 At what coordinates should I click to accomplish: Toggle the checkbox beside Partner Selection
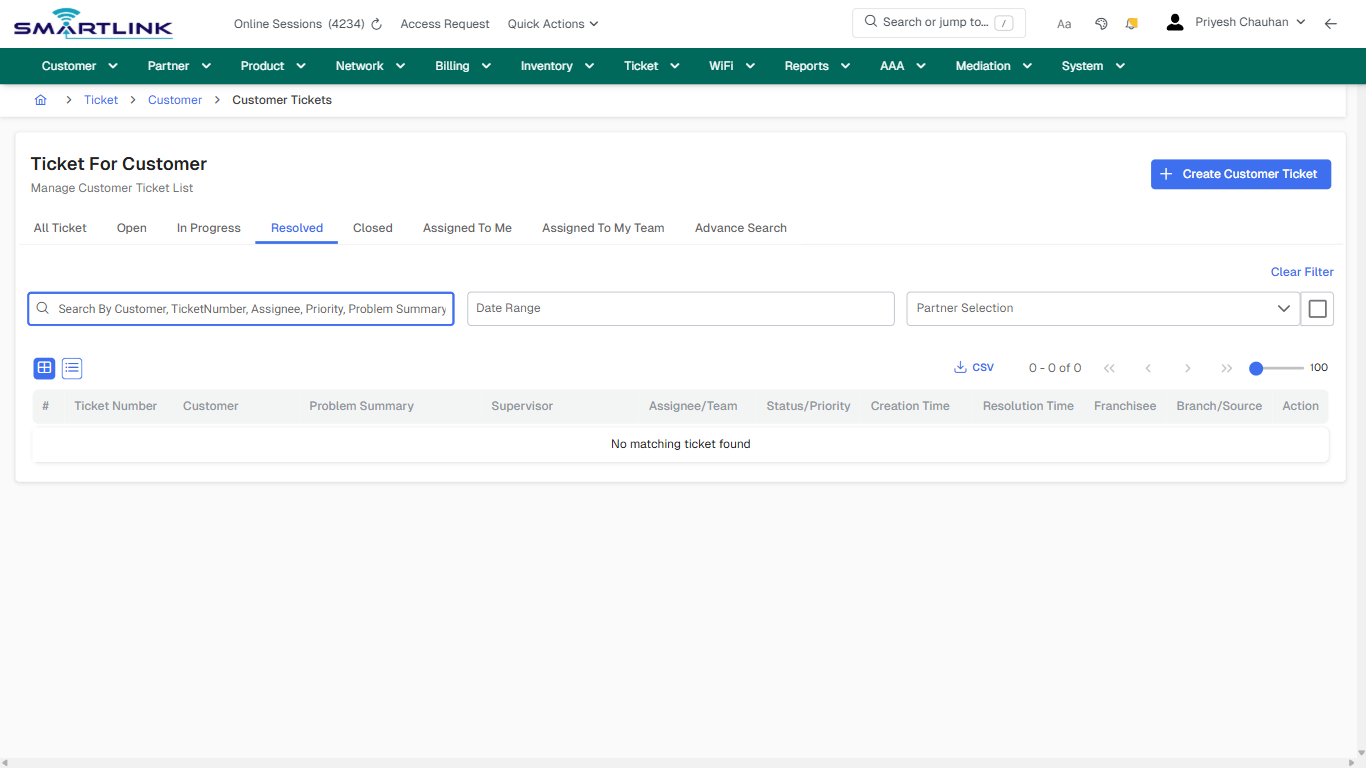[1317, 308]
